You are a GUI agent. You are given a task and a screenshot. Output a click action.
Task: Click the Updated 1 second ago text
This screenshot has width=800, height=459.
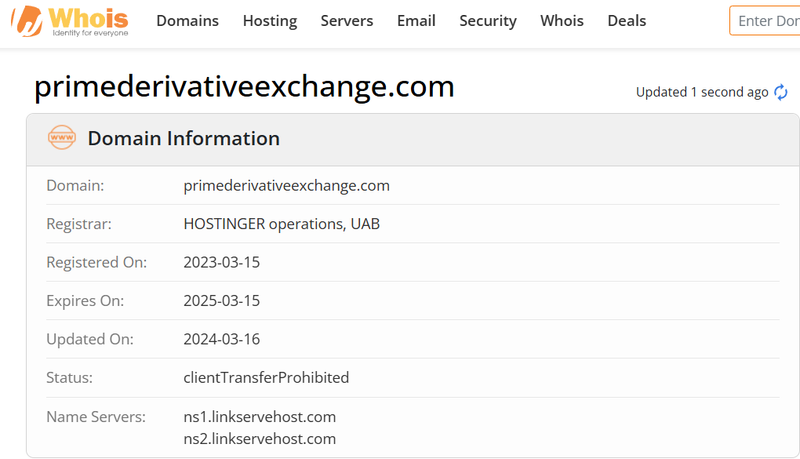[702, 92]
